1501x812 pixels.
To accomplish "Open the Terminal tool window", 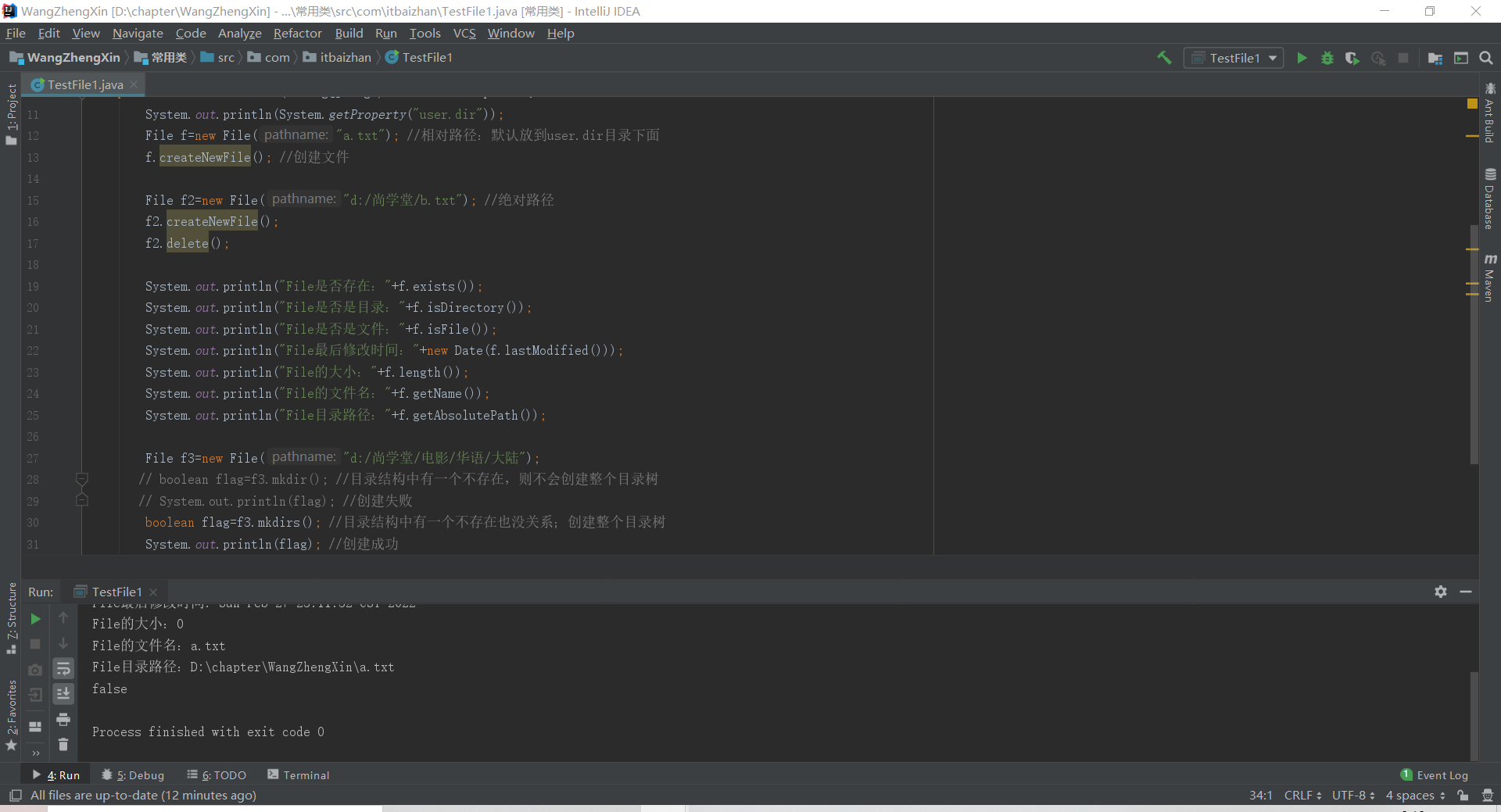I will (x=299, y=775).
